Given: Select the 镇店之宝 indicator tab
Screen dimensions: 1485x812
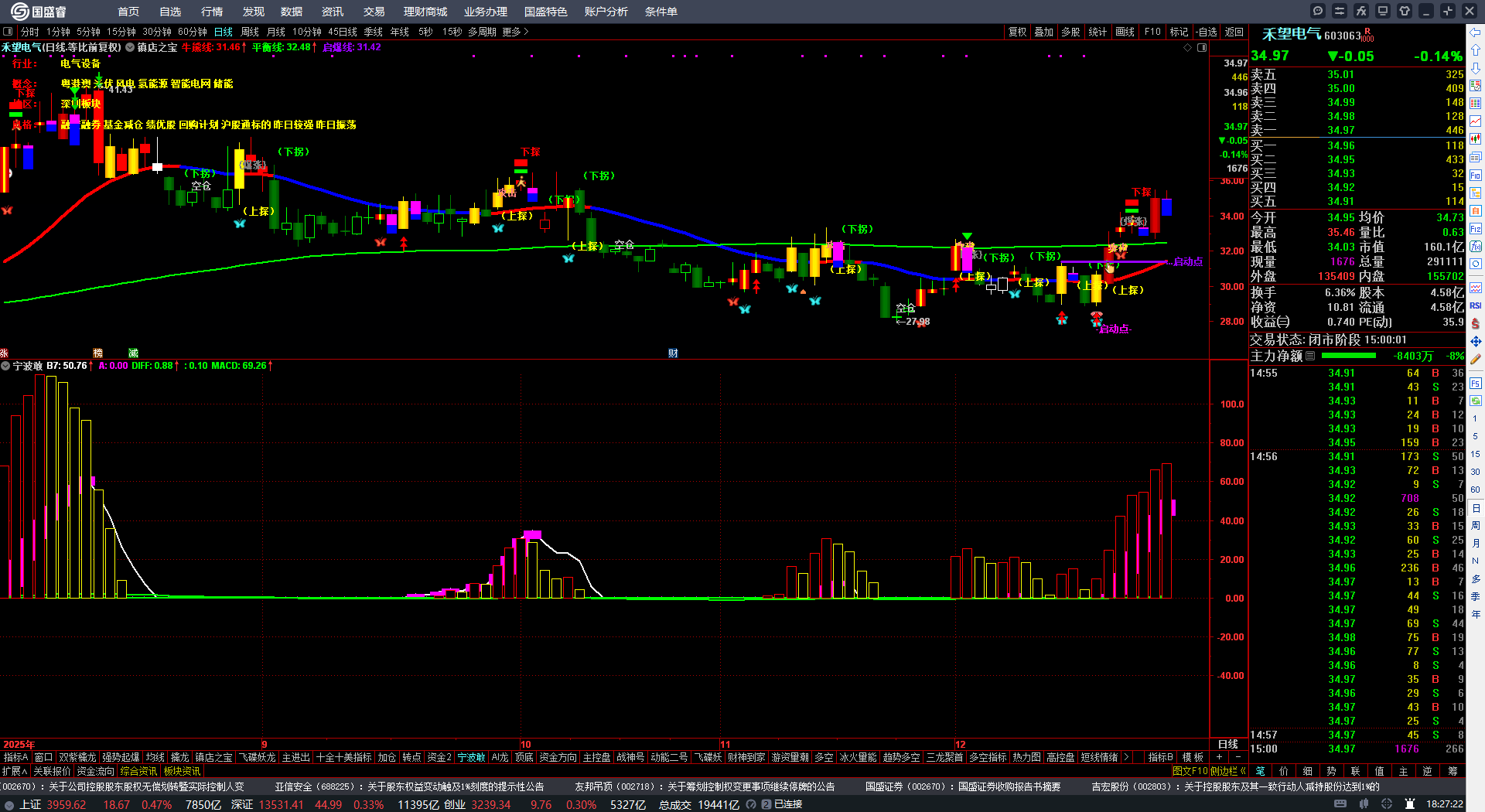Looking at the screenshot, I should click(213, 757).
